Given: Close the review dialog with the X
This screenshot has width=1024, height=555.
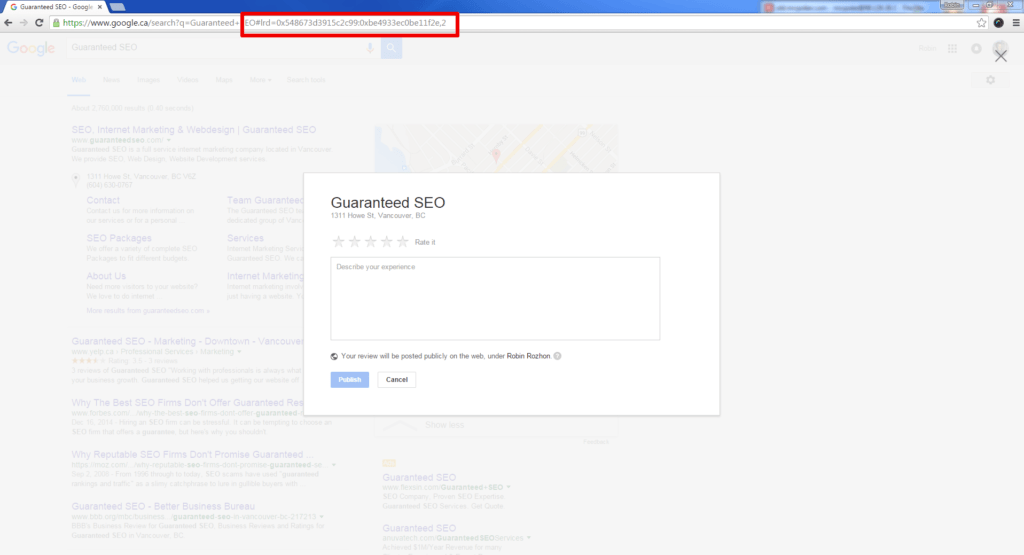Looking at the screenshot, I should tap(1000, 56).
